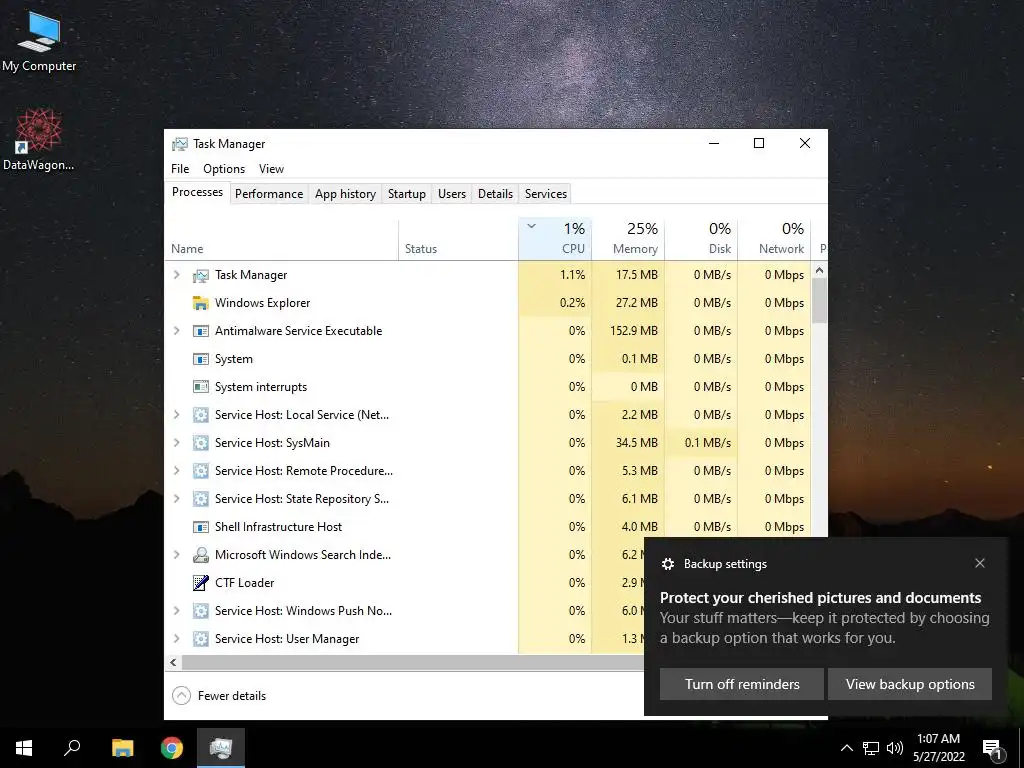The height and width of the screenshot is (768, 1024).
Task: Sort by the Memory column header
Action: point(628,239)
